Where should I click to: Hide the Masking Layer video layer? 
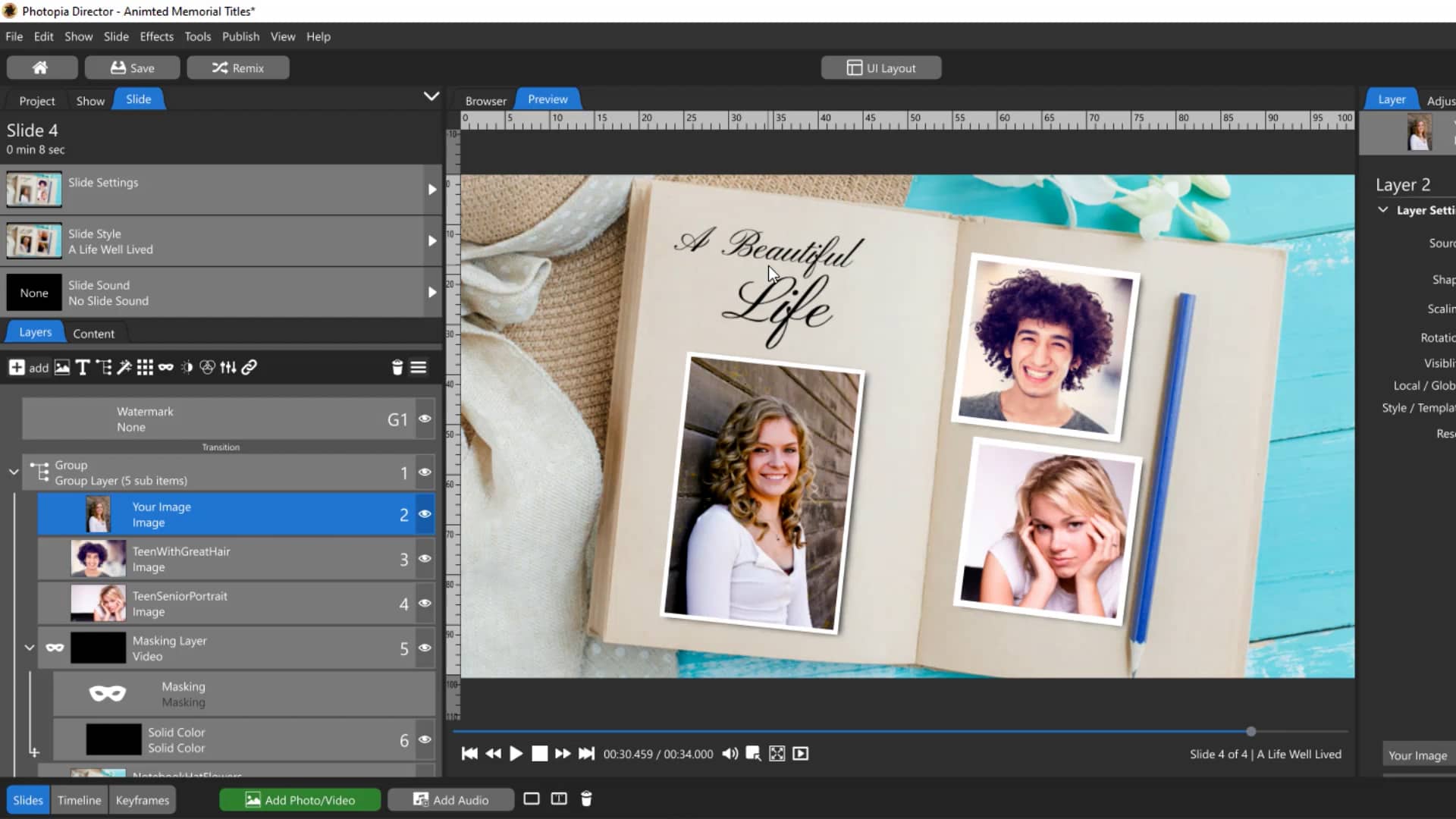point(425,648)
